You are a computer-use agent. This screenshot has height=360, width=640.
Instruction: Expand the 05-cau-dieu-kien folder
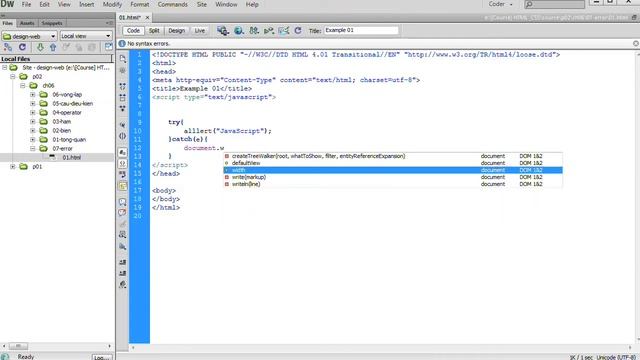[x=33, y=104]
